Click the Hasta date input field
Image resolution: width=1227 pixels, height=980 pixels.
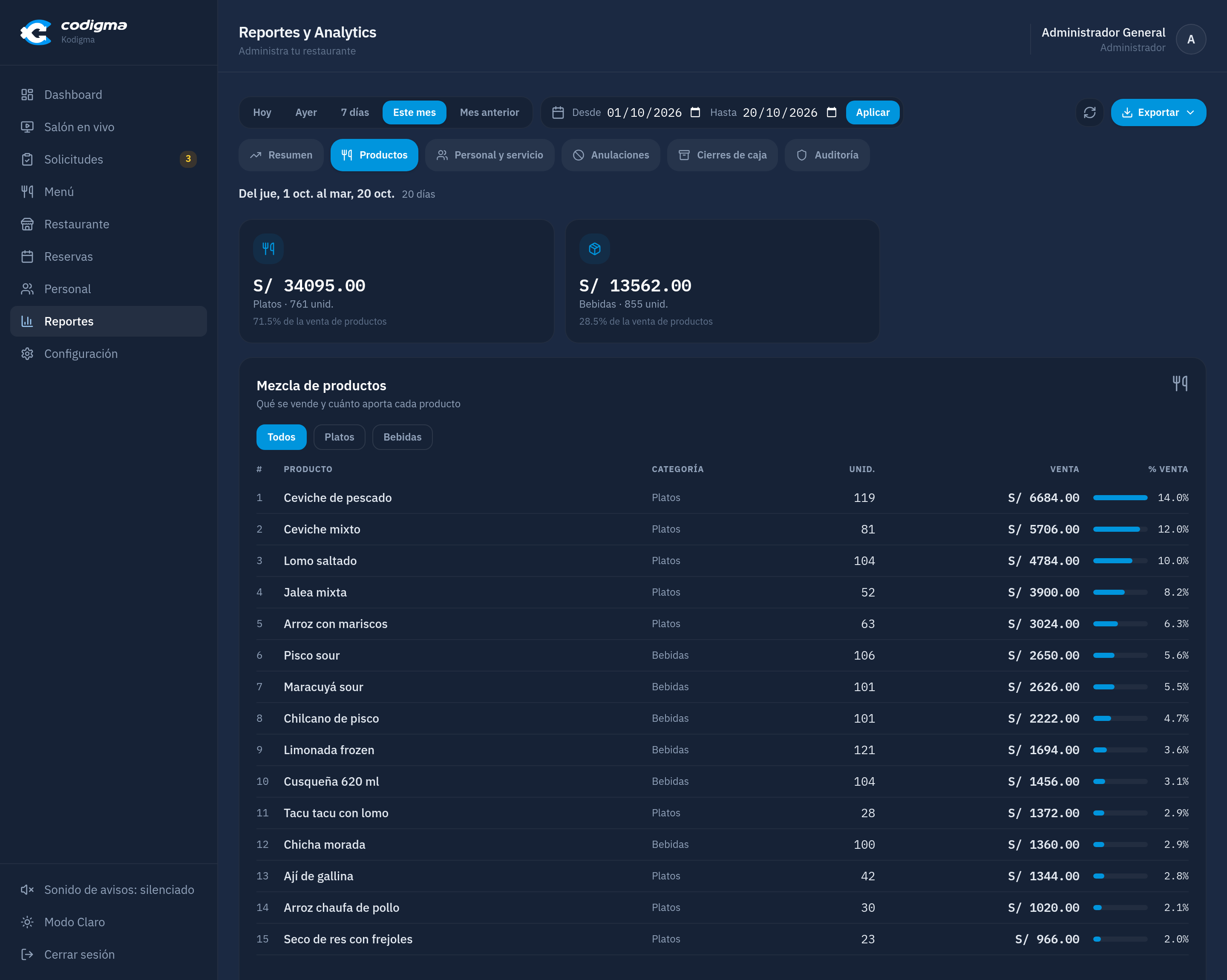(790, 112)
